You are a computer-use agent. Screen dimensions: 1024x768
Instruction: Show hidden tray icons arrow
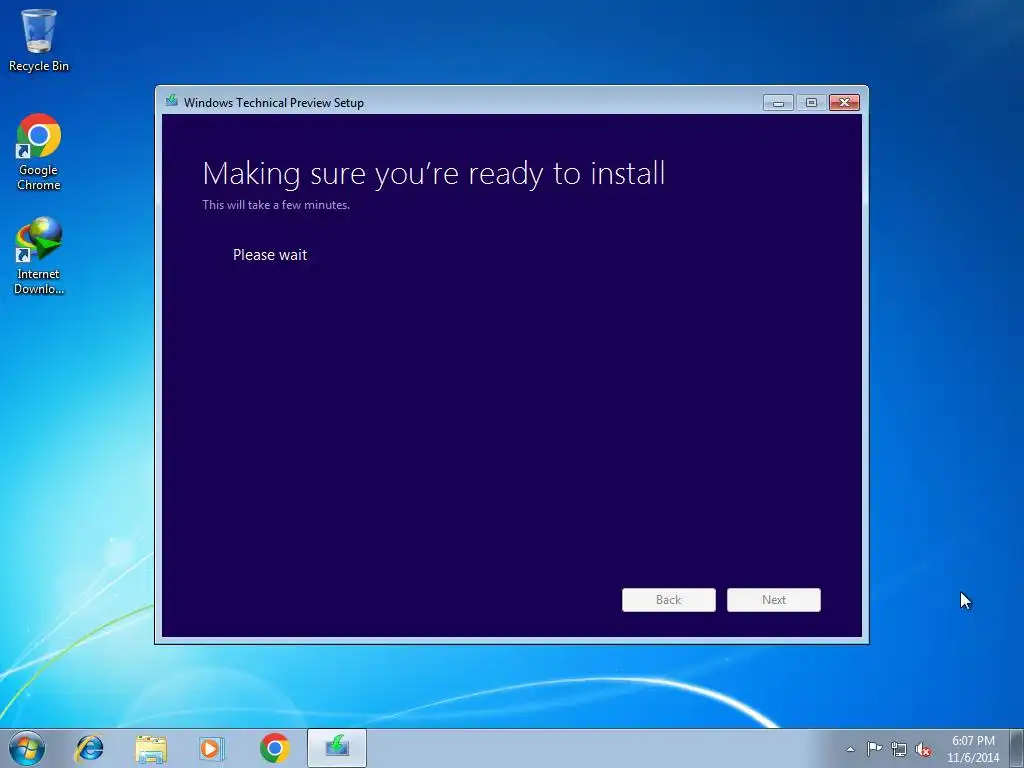[850, 749]
